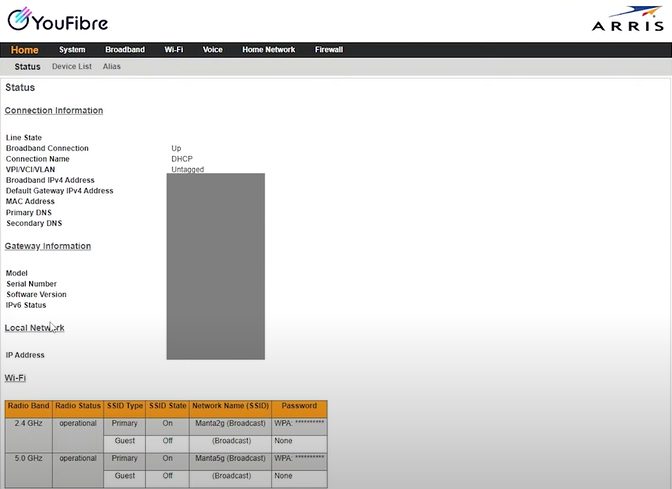The width and height of the screenshot is (672, 489).
Task: Open the Firewall tab
Action: pyautogui.click(x=329, y=50)
